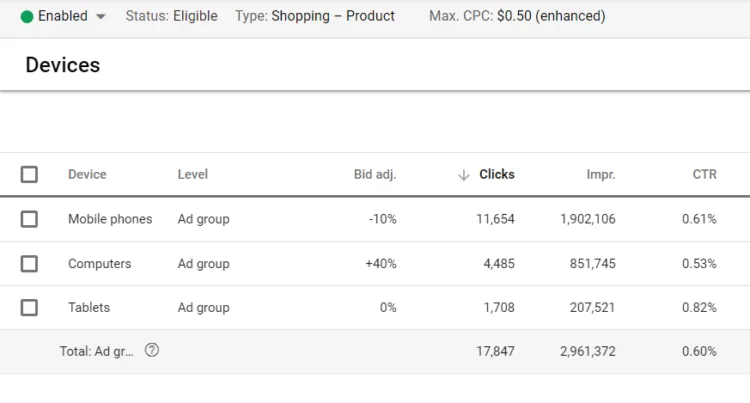The height and width of the screenshot is (403, 750).
Task: Click the CTR column header
Action: pos(704,174)
